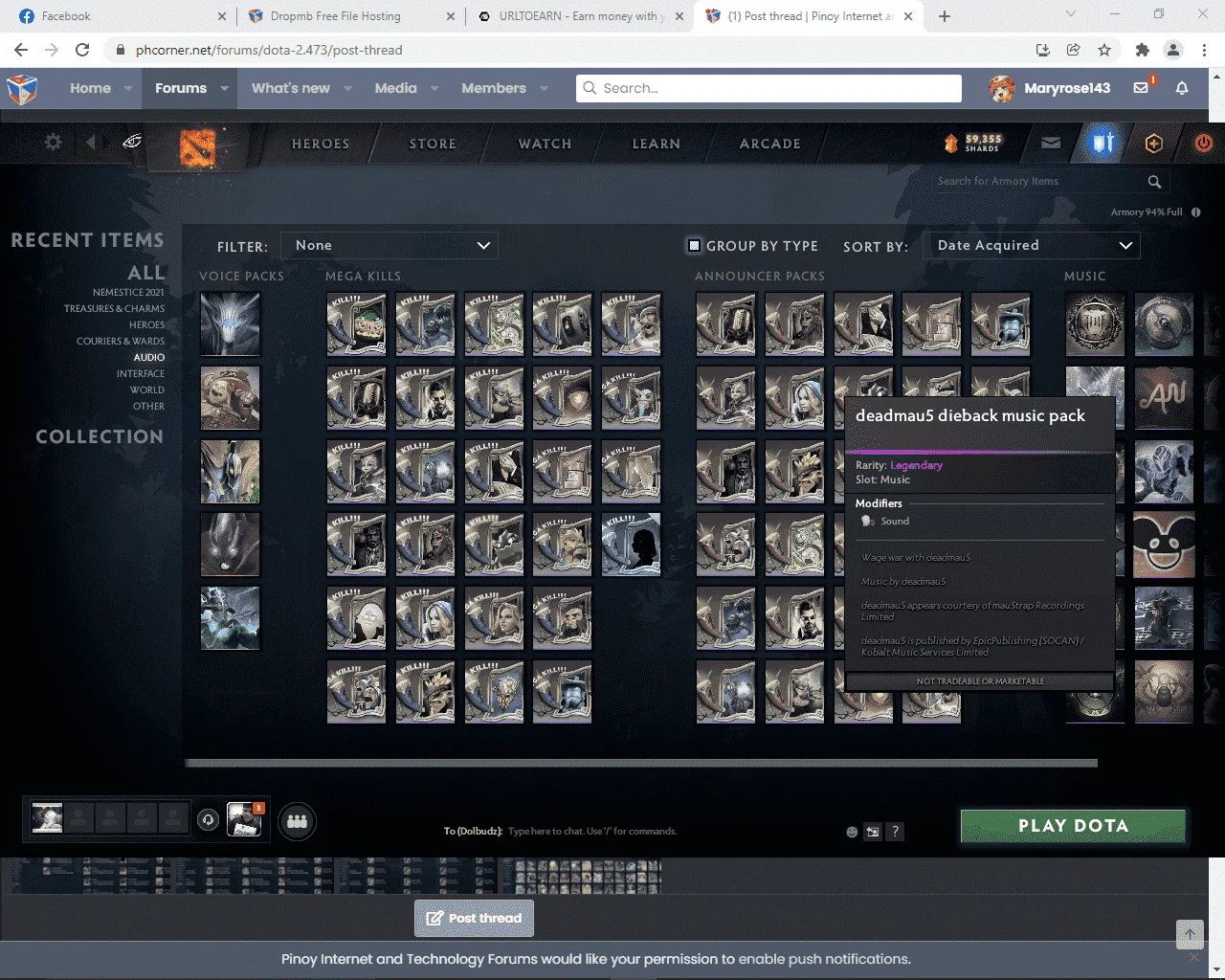Image resolution: width=1225 pixels, height=980 pixels.
Task: Click the PLAY DOTA button
Action: click(1073, 826)
